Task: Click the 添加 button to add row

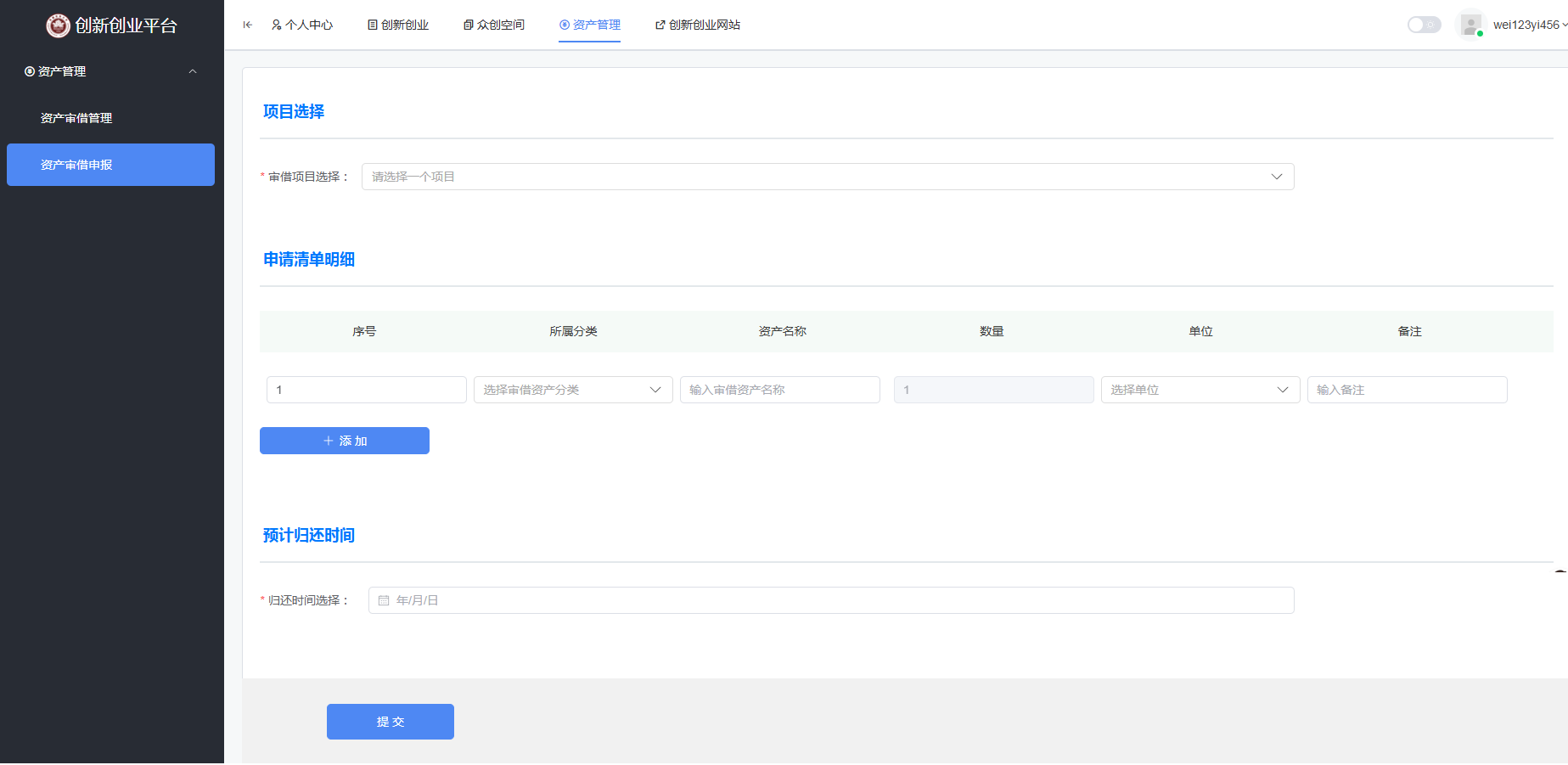Action: point(344,441)
